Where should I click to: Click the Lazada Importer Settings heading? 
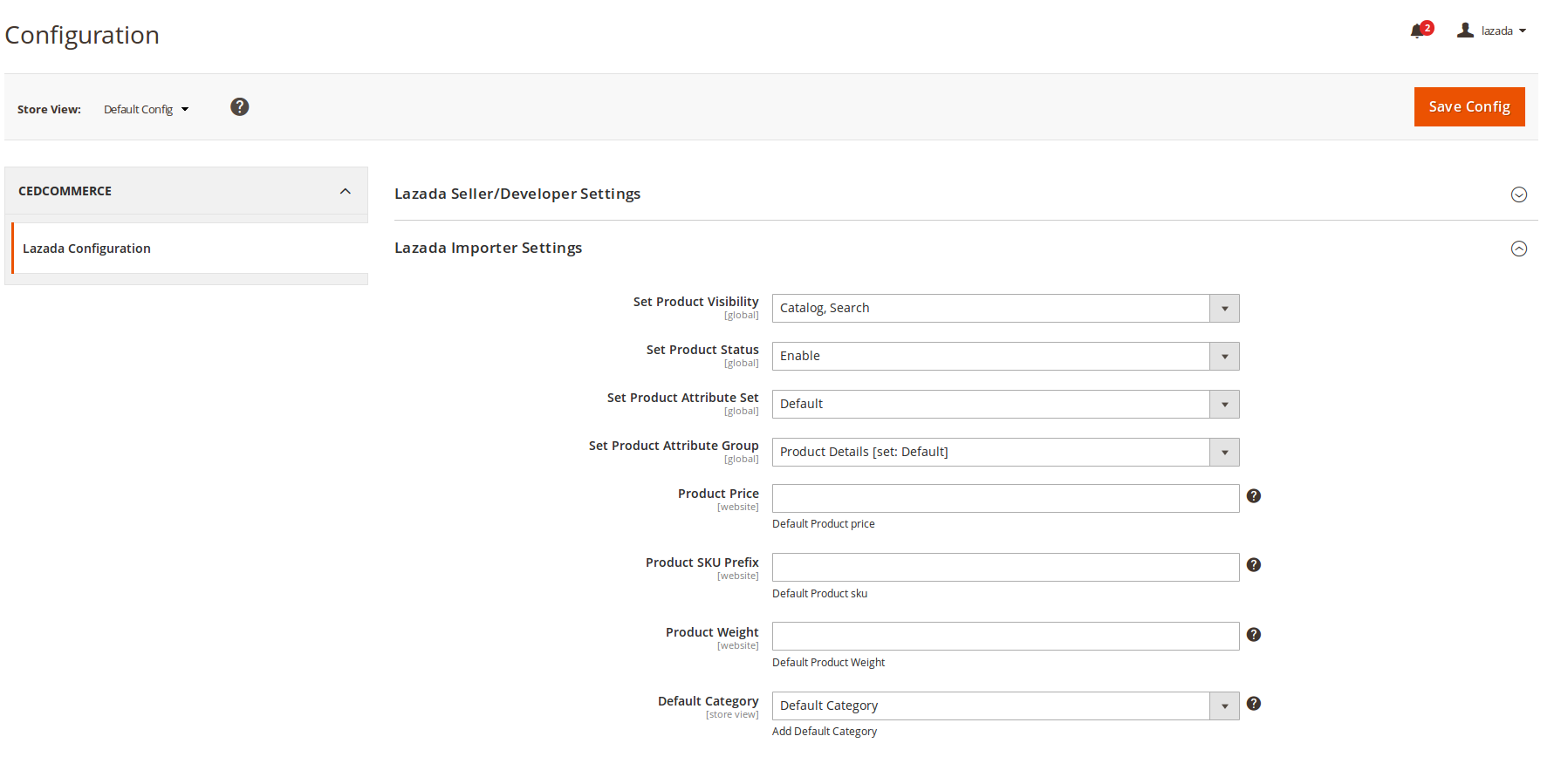tap(488, 248)
